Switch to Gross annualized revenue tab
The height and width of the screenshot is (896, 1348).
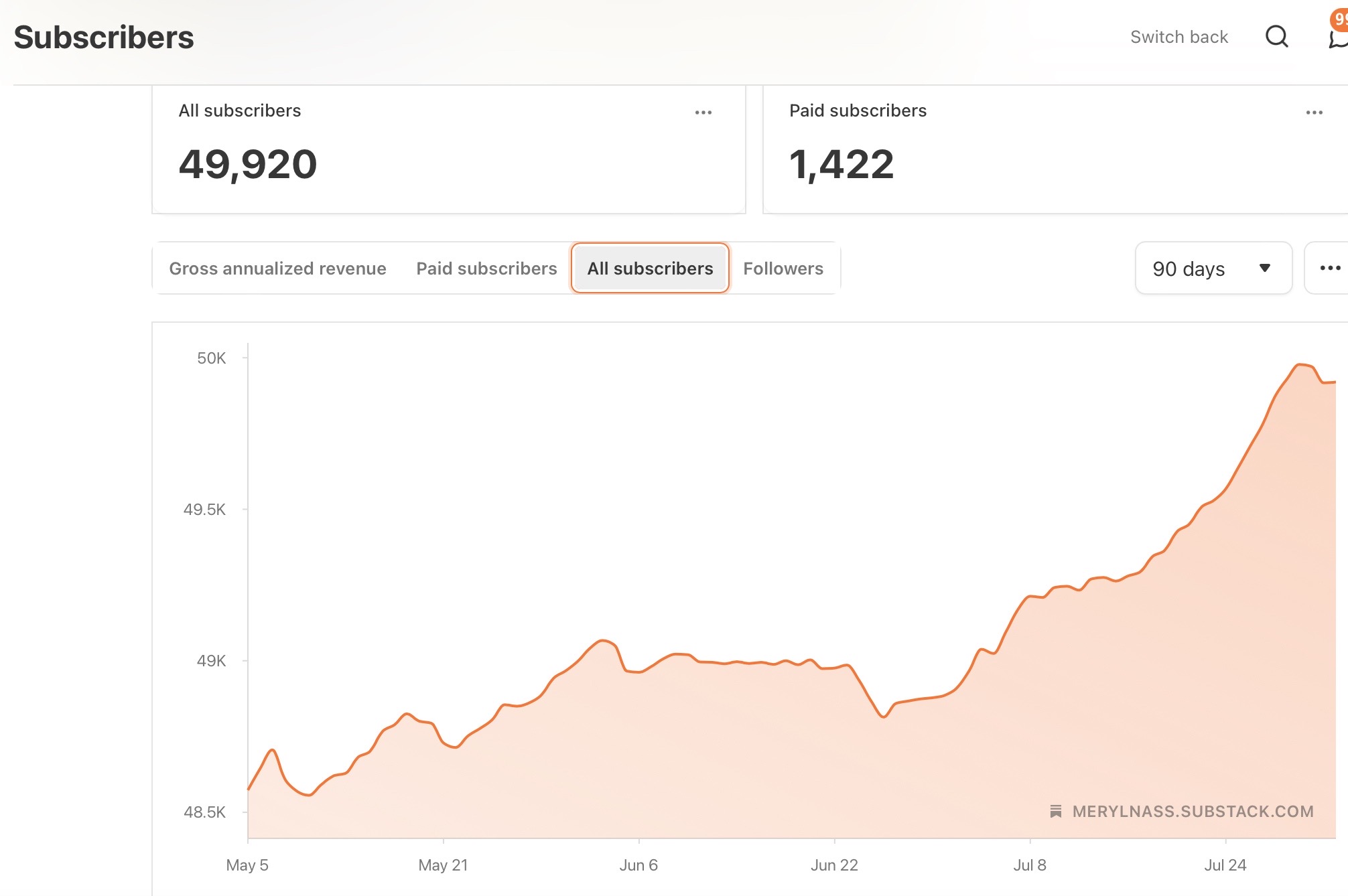[x=277, y=268]
